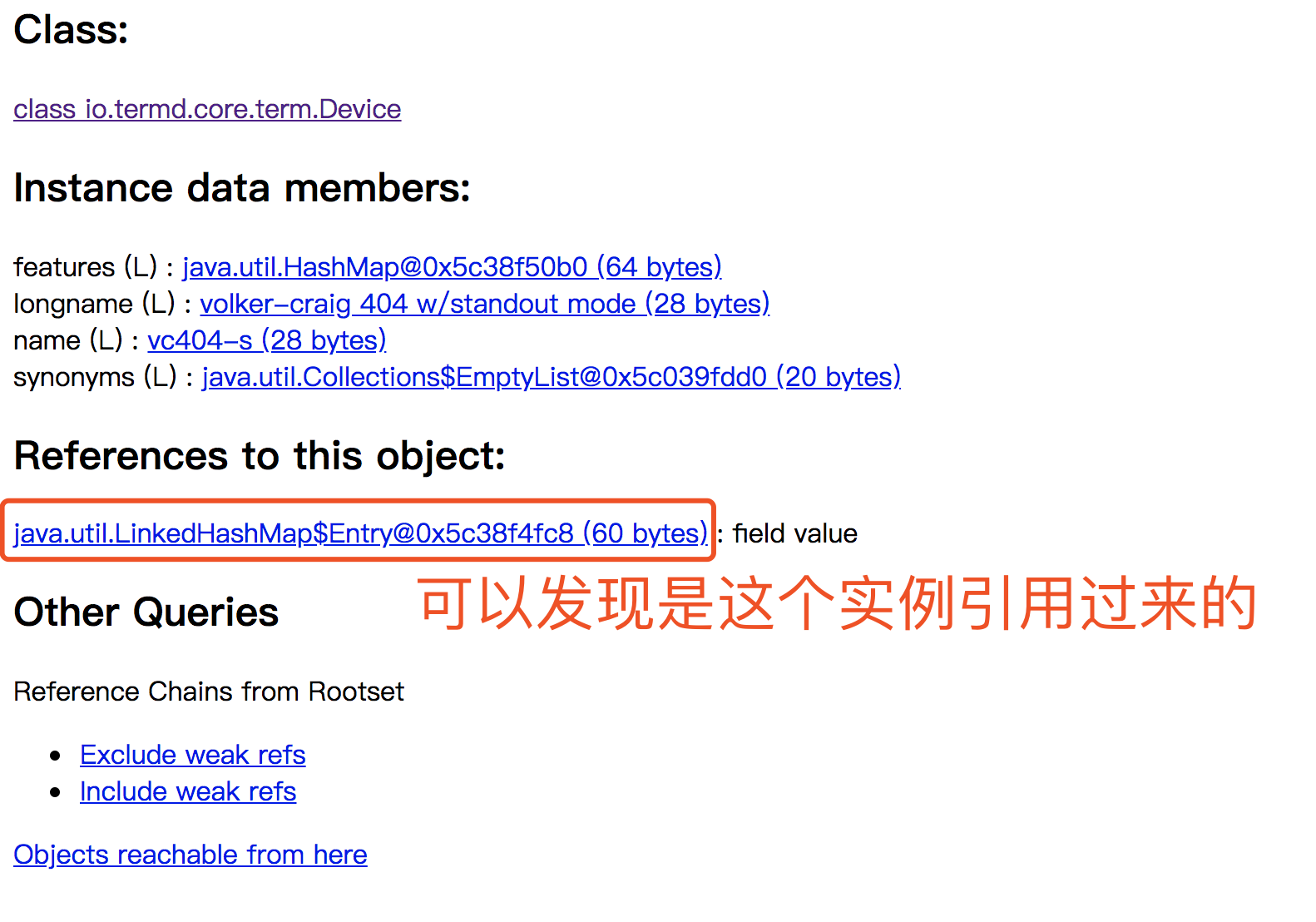Open the java.util.HashMap features link
This screenshot has width=1316, height=922.
(452, 267)
